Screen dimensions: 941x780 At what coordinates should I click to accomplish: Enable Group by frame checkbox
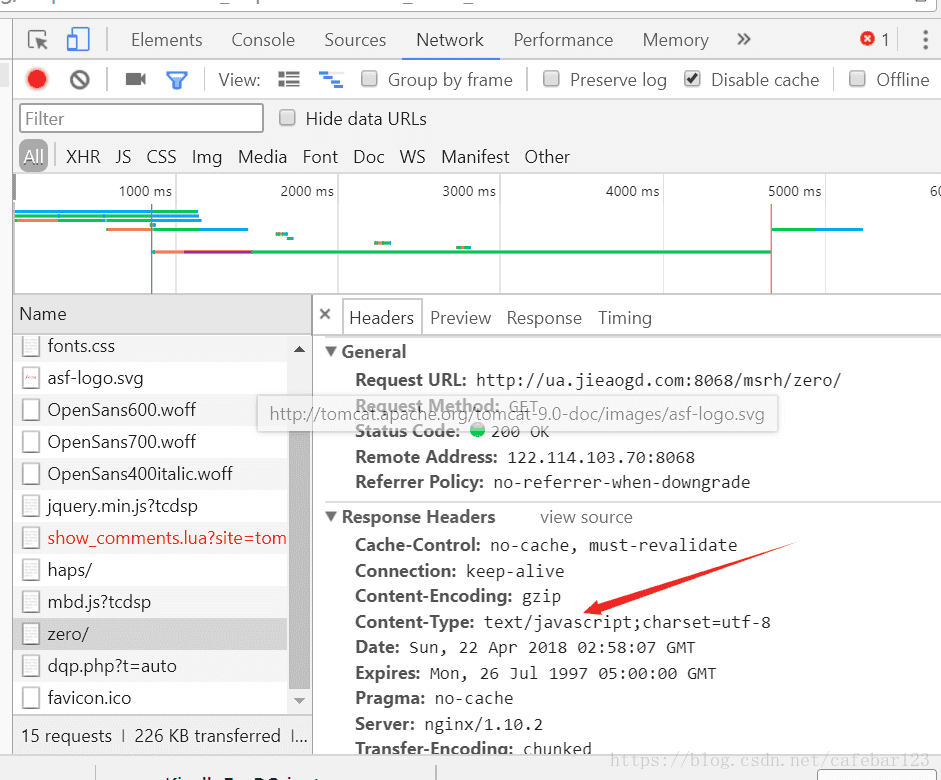click(369, 79)
